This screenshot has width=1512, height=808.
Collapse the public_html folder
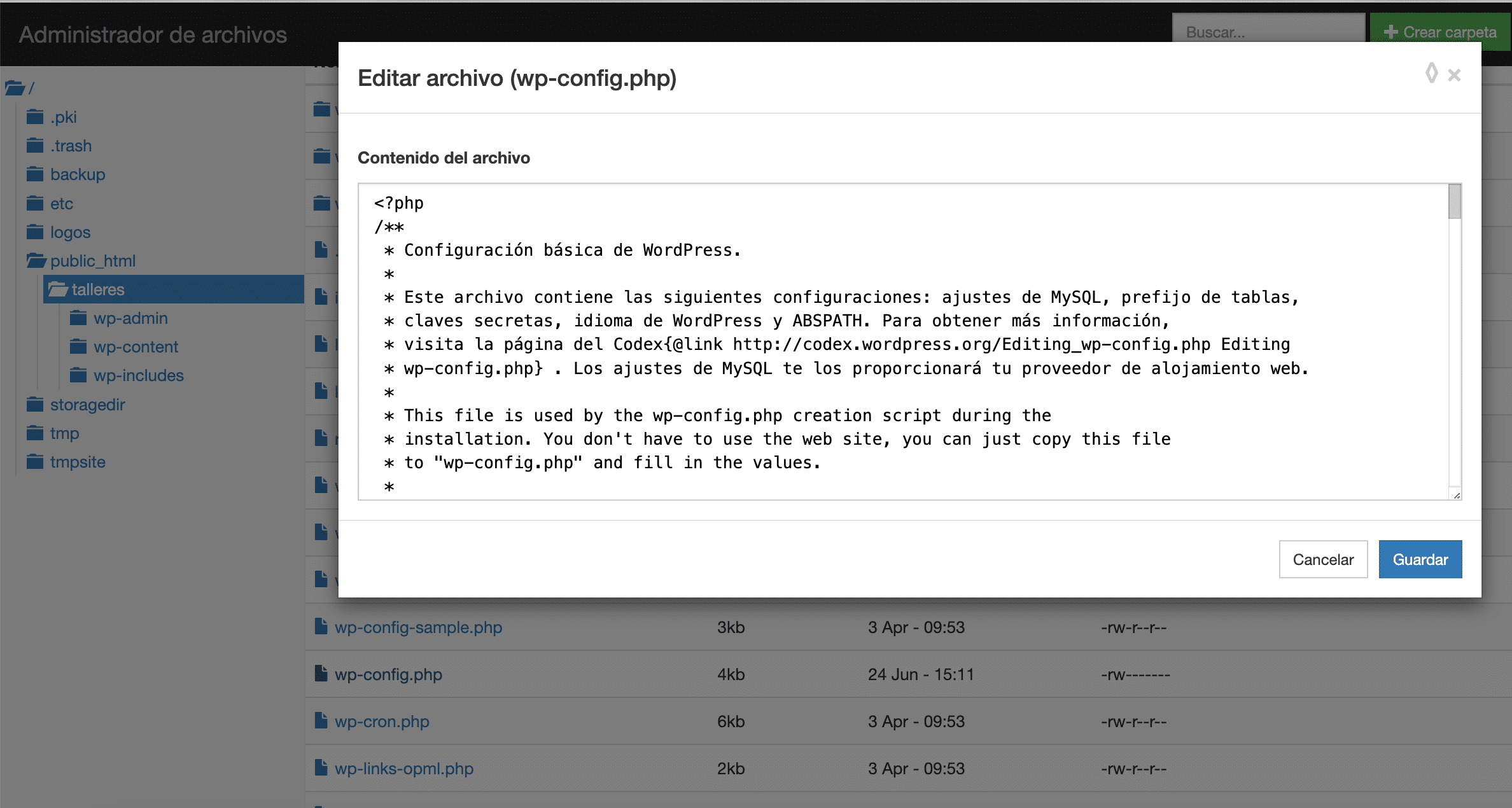tap(36, 261)
